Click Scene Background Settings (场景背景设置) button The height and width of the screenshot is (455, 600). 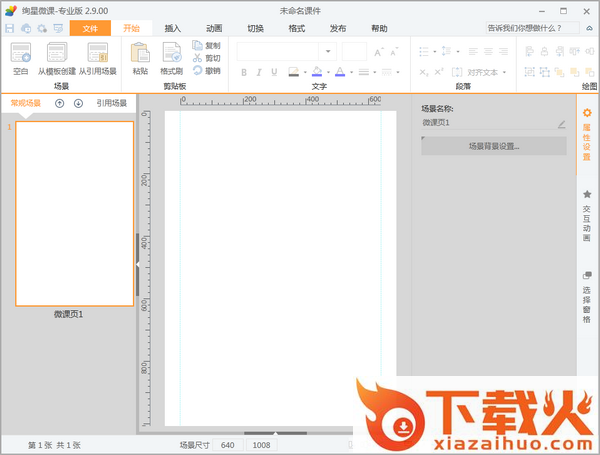(494, 146)
